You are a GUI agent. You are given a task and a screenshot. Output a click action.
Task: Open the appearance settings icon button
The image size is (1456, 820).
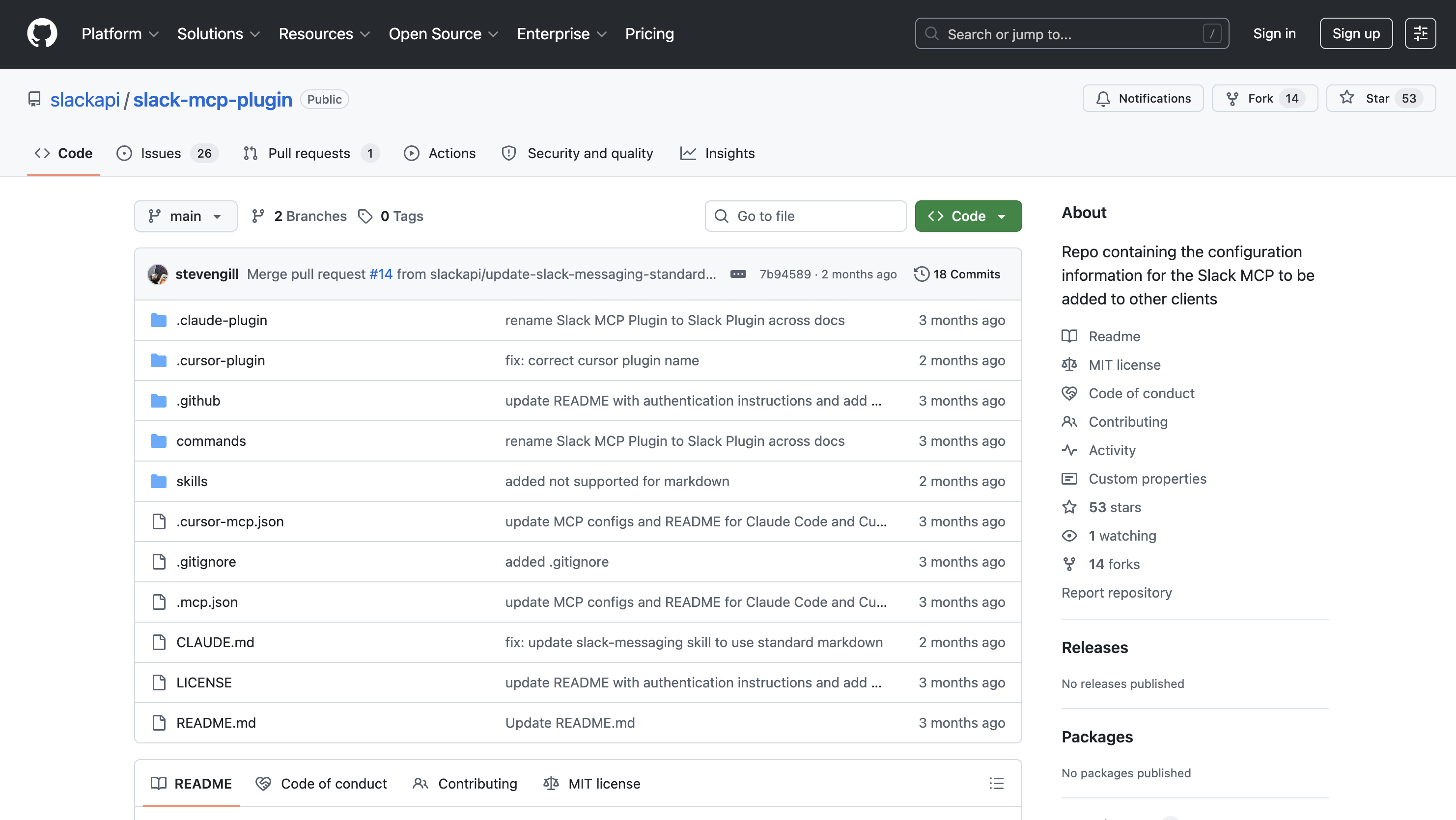coord(1420,34)
